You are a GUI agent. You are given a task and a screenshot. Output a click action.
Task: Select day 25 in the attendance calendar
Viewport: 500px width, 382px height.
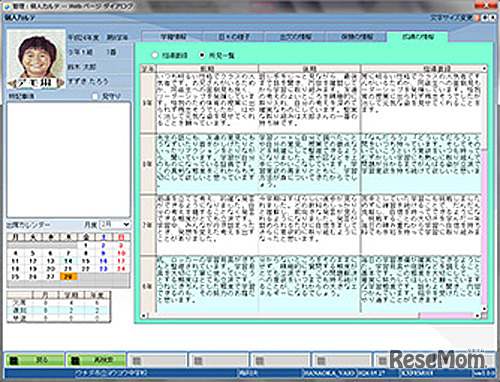[15, 276]
